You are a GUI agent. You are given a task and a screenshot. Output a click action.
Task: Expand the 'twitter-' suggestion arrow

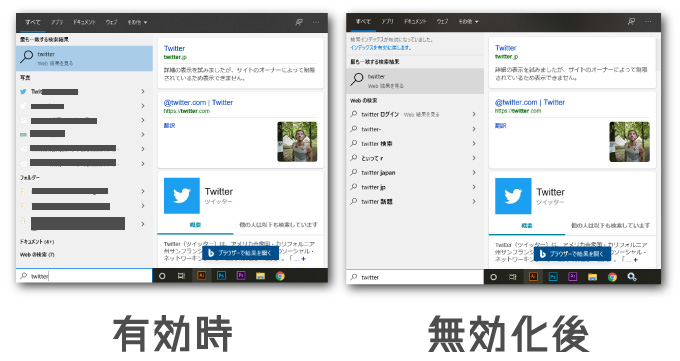(474, 129)
